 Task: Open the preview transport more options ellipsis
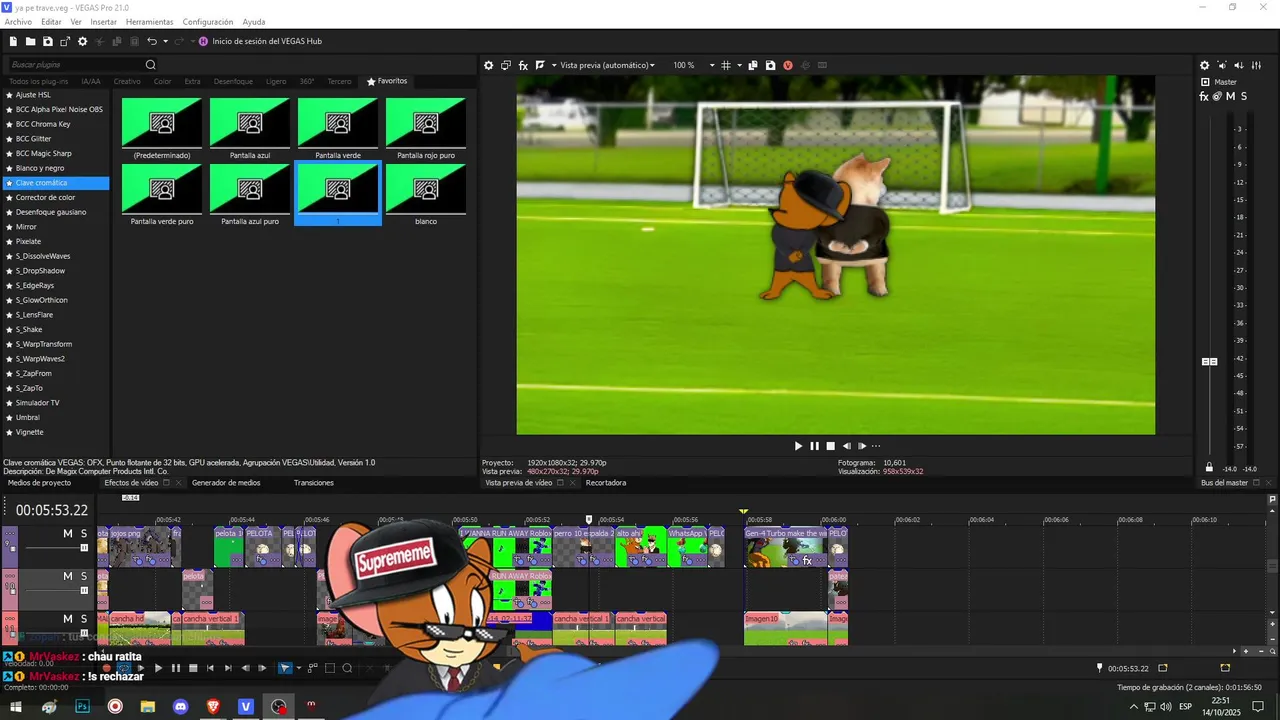coord(876,446)
